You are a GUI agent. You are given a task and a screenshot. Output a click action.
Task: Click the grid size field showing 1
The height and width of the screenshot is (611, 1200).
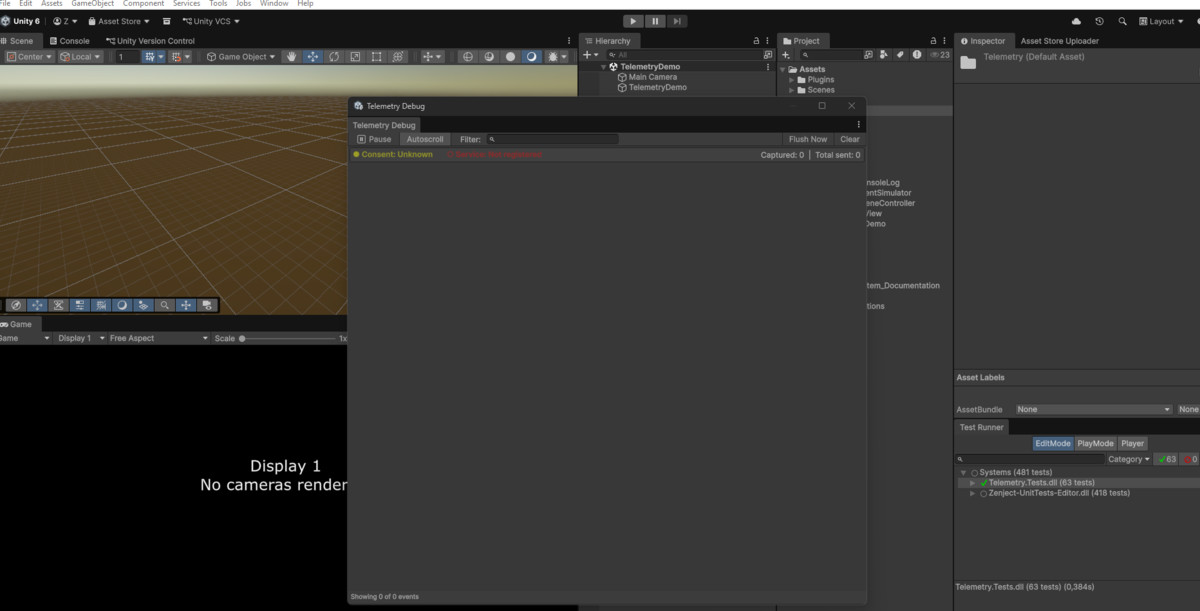[126, 57]
